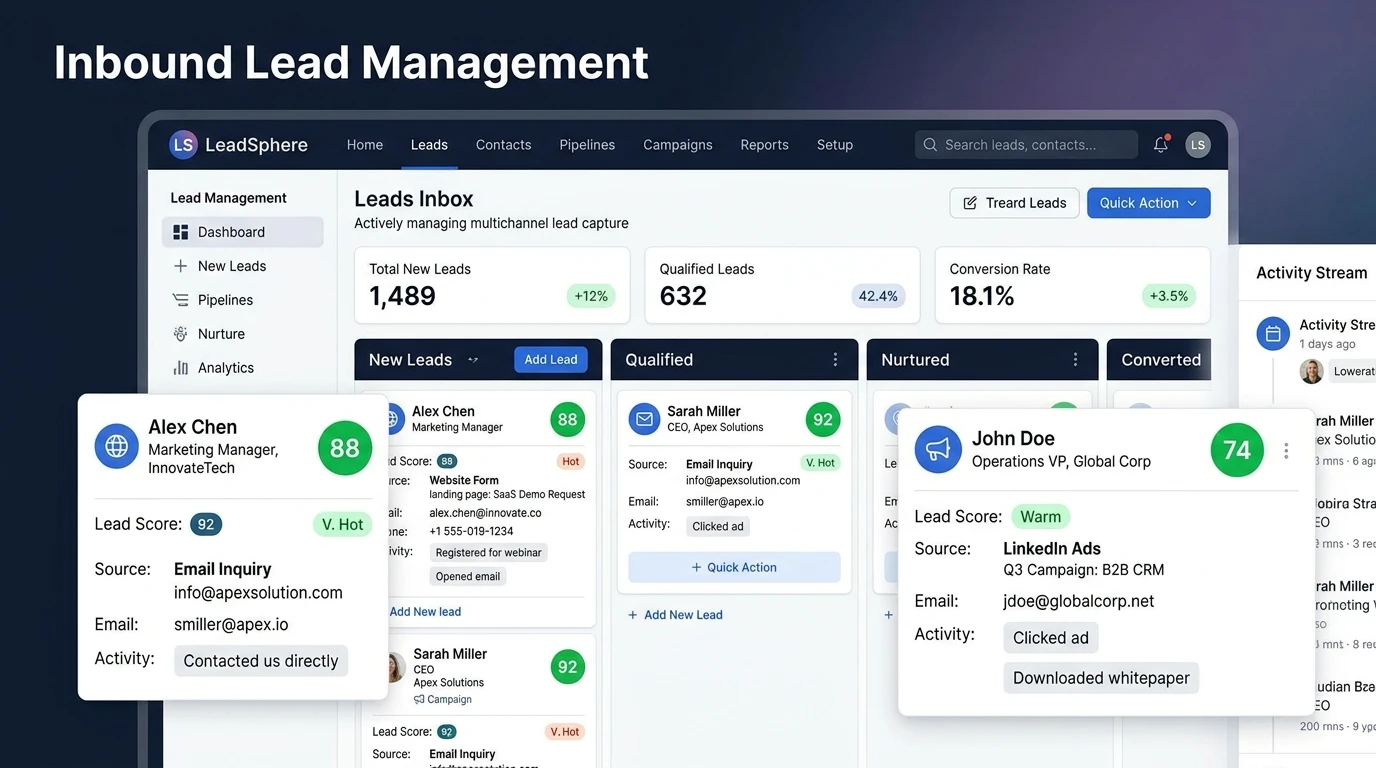
Task: Click the envelope icon on Sarah Miller Qualified card
Action: tap(645, 419)
